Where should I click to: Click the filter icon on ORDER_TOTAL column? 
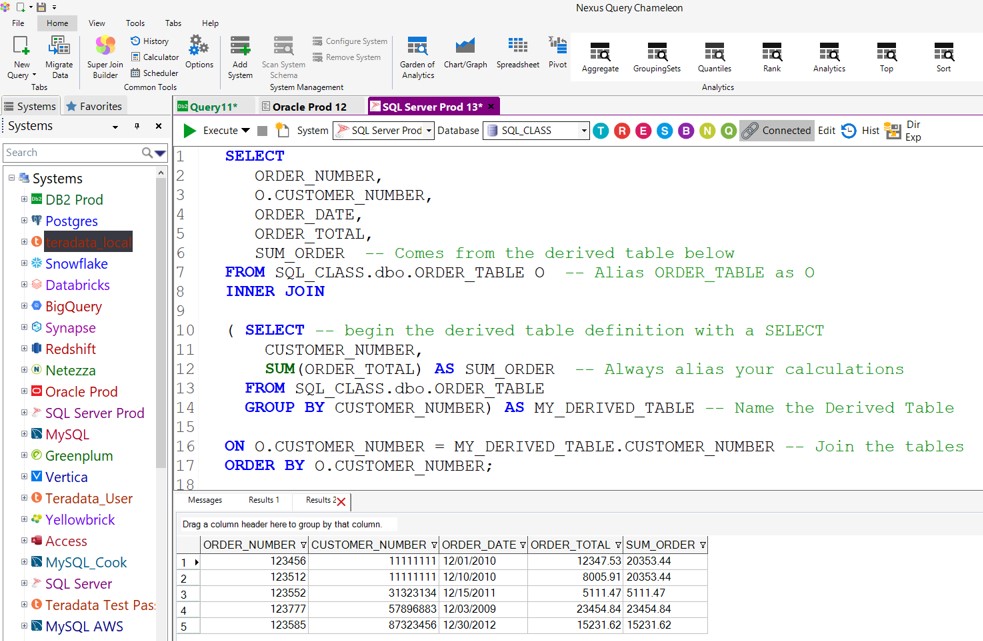pos(617,545)
